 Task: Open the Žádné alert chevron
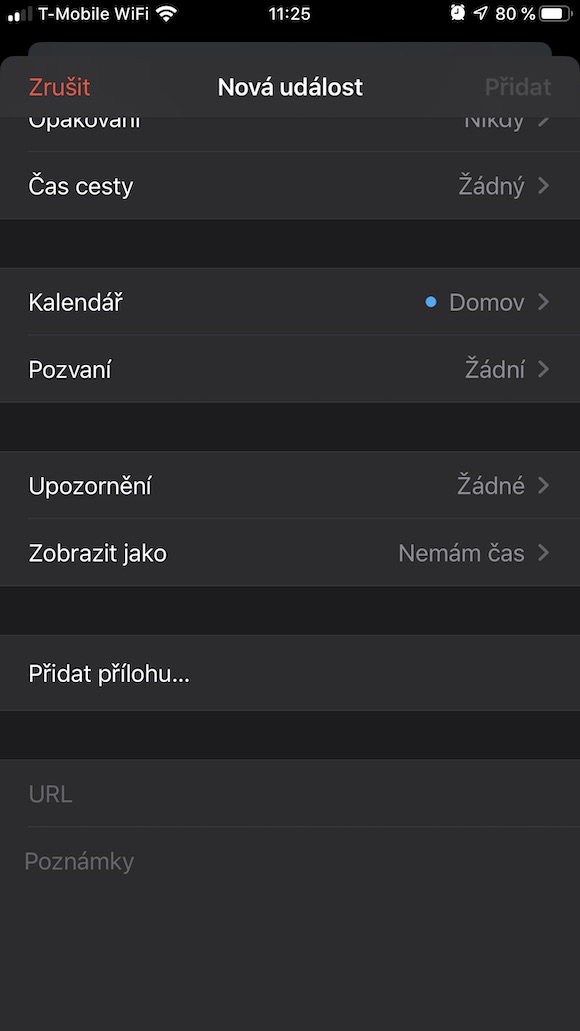pyautogui.click(x=543, y=486)
